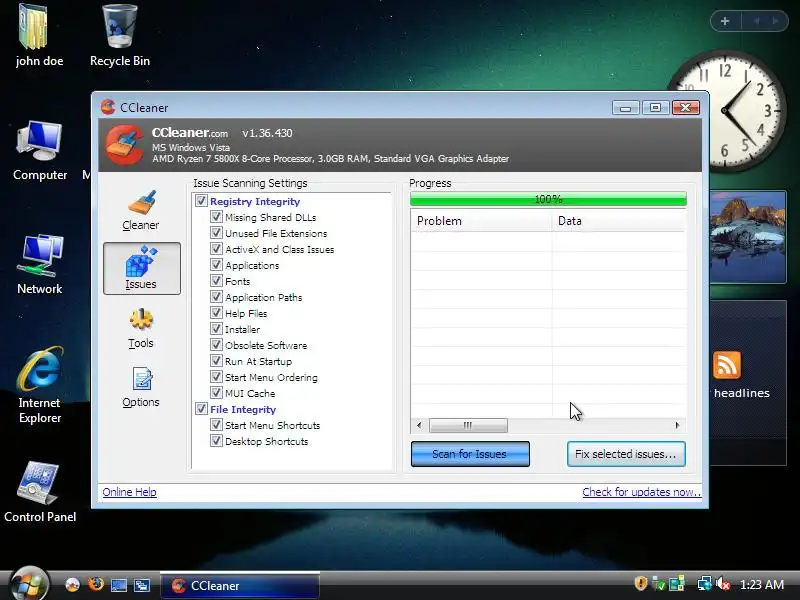Toggle Help Files checkbox
Image resolution: width=800 pixels, height=600 pixels.
click(x=216, y=313)
